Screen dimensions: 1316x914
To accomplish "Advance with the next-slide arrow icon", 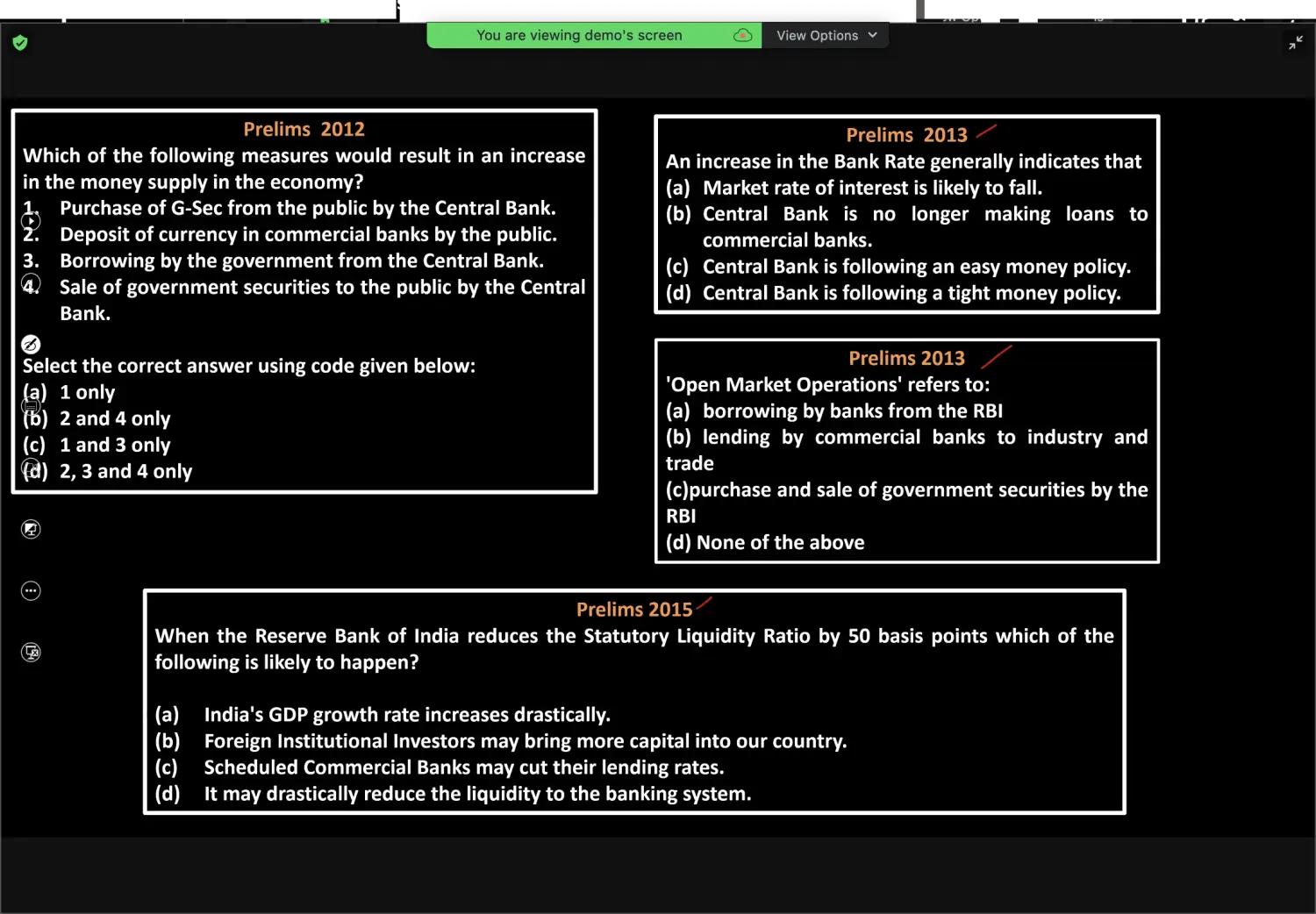I will (x=31, y=221).
